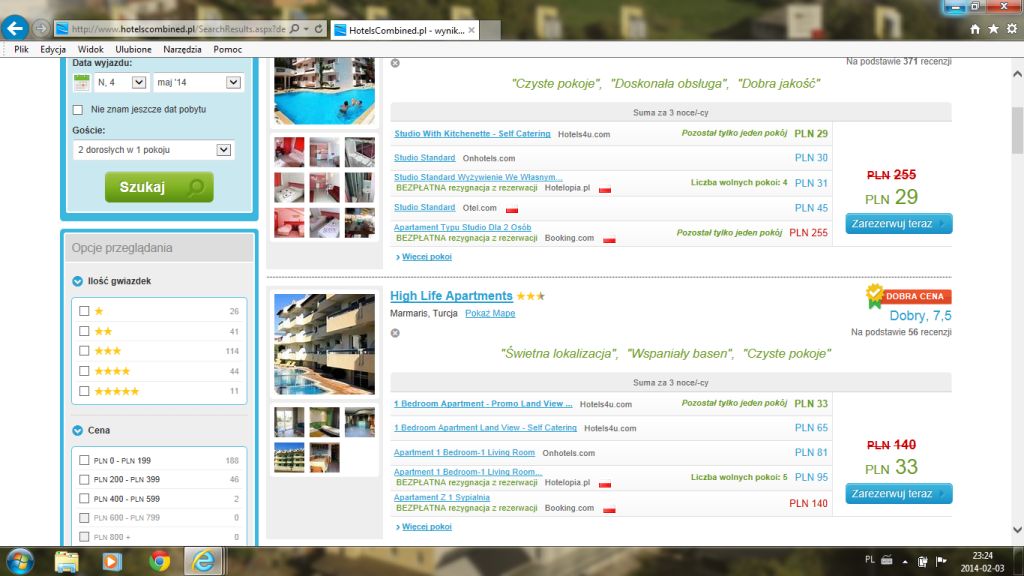Image resolution: width=1024 pixels, height=576 pixels.
Task: Open the Goście guests dropdown
Action: (x=152, y=150)
